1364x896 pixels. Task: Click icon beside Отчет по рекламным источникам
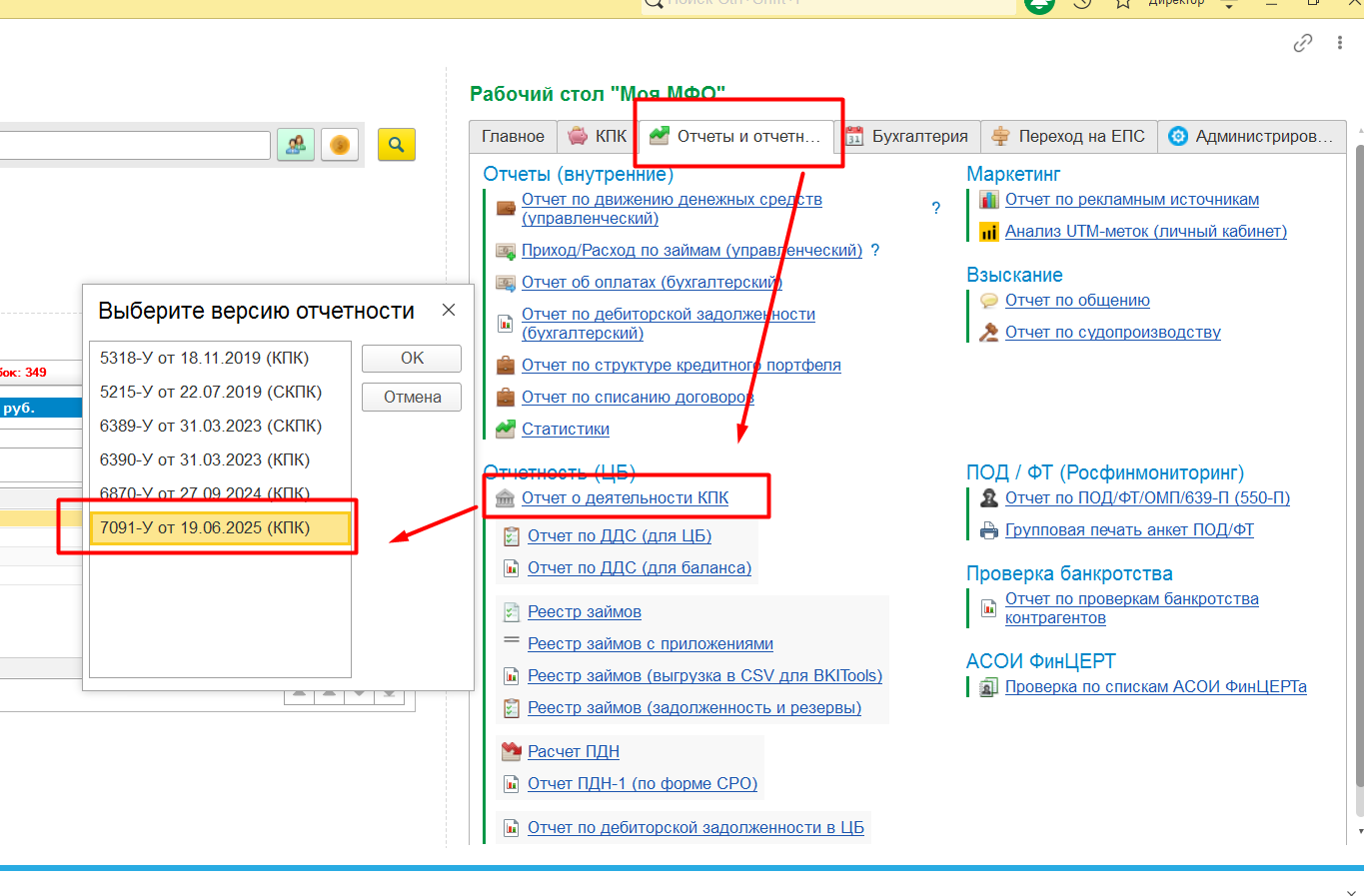[x=989, y=200]
